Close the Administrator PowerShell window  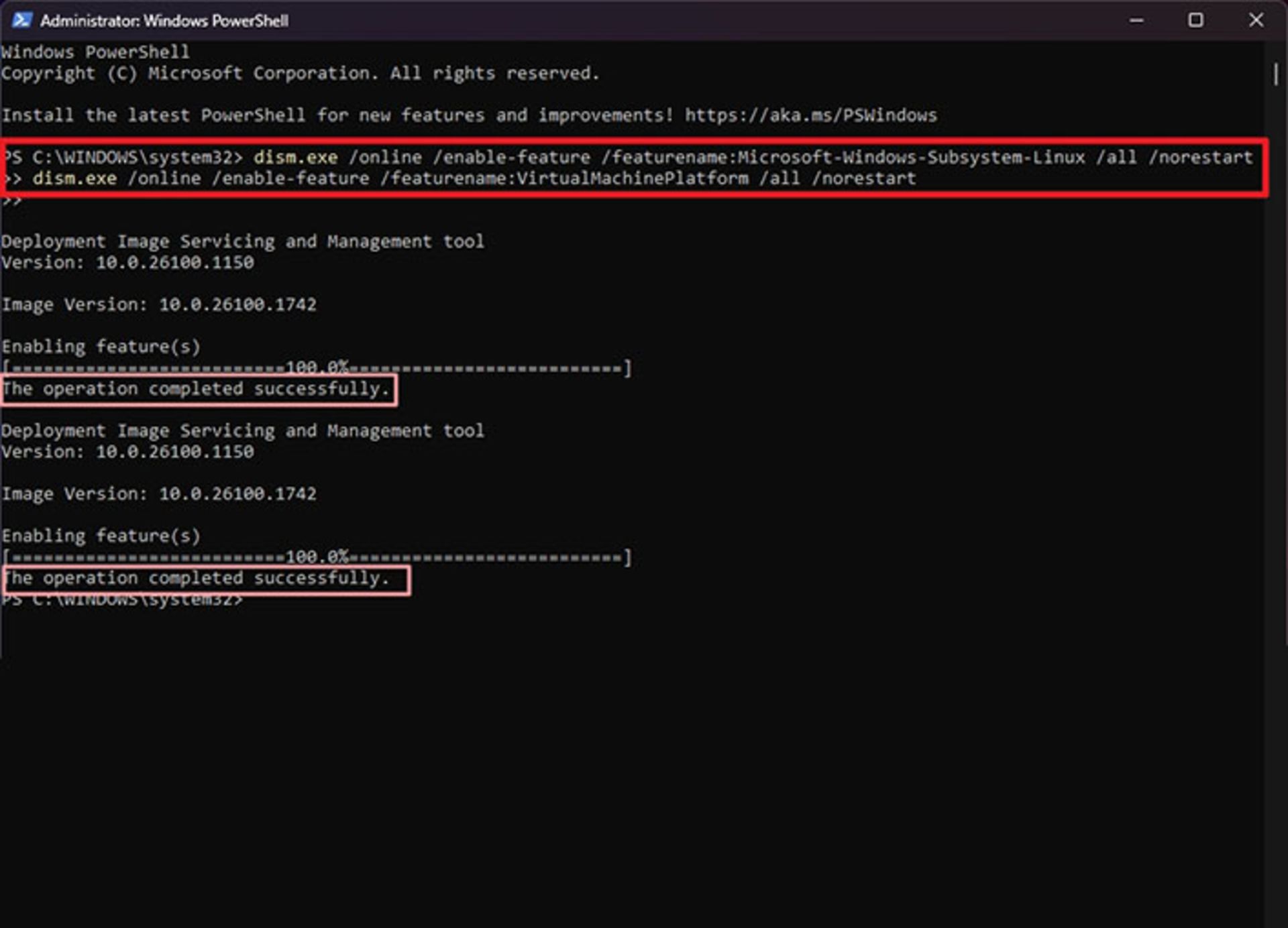(1256, 21)
